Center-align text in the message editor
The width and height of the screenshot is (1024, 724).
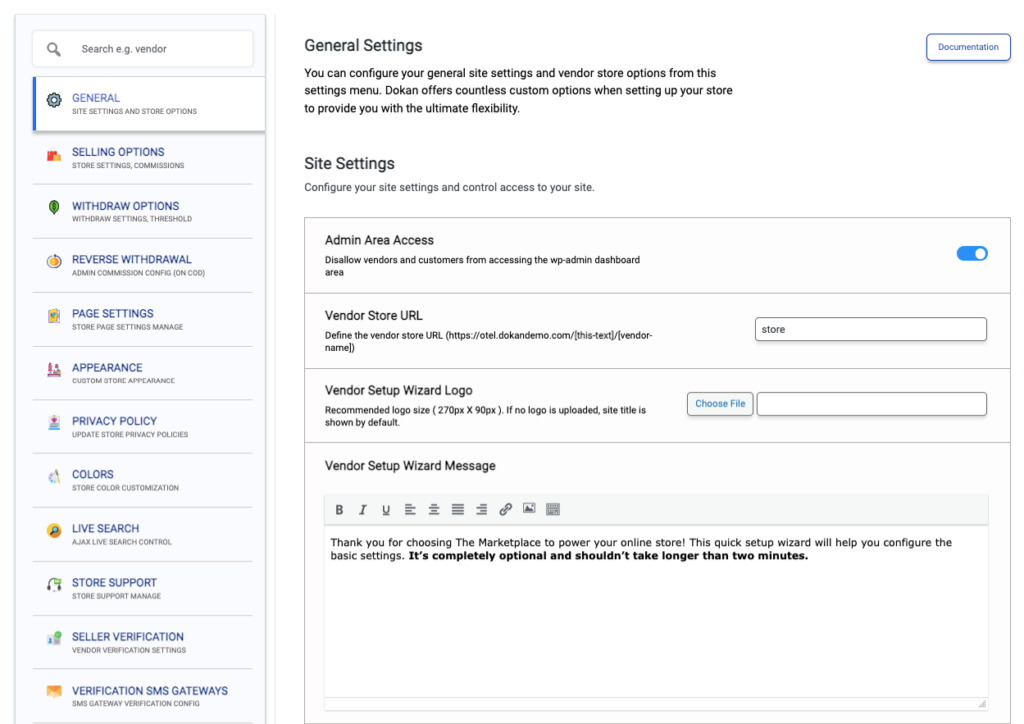coord(434,510)
